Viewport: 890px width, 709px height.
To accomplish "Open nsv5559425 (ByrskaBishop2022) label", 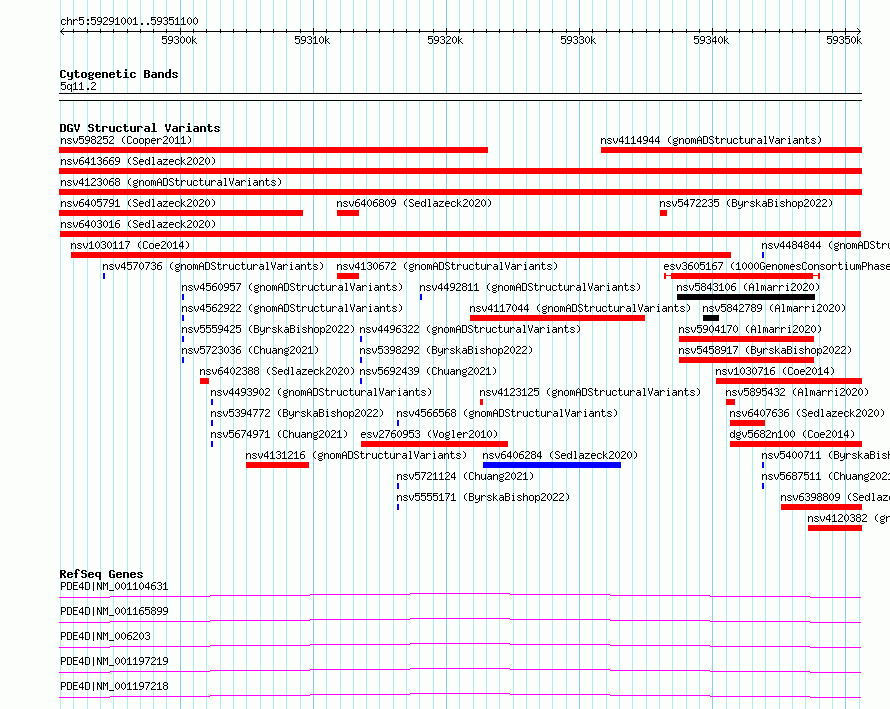I will pos(268,329).
